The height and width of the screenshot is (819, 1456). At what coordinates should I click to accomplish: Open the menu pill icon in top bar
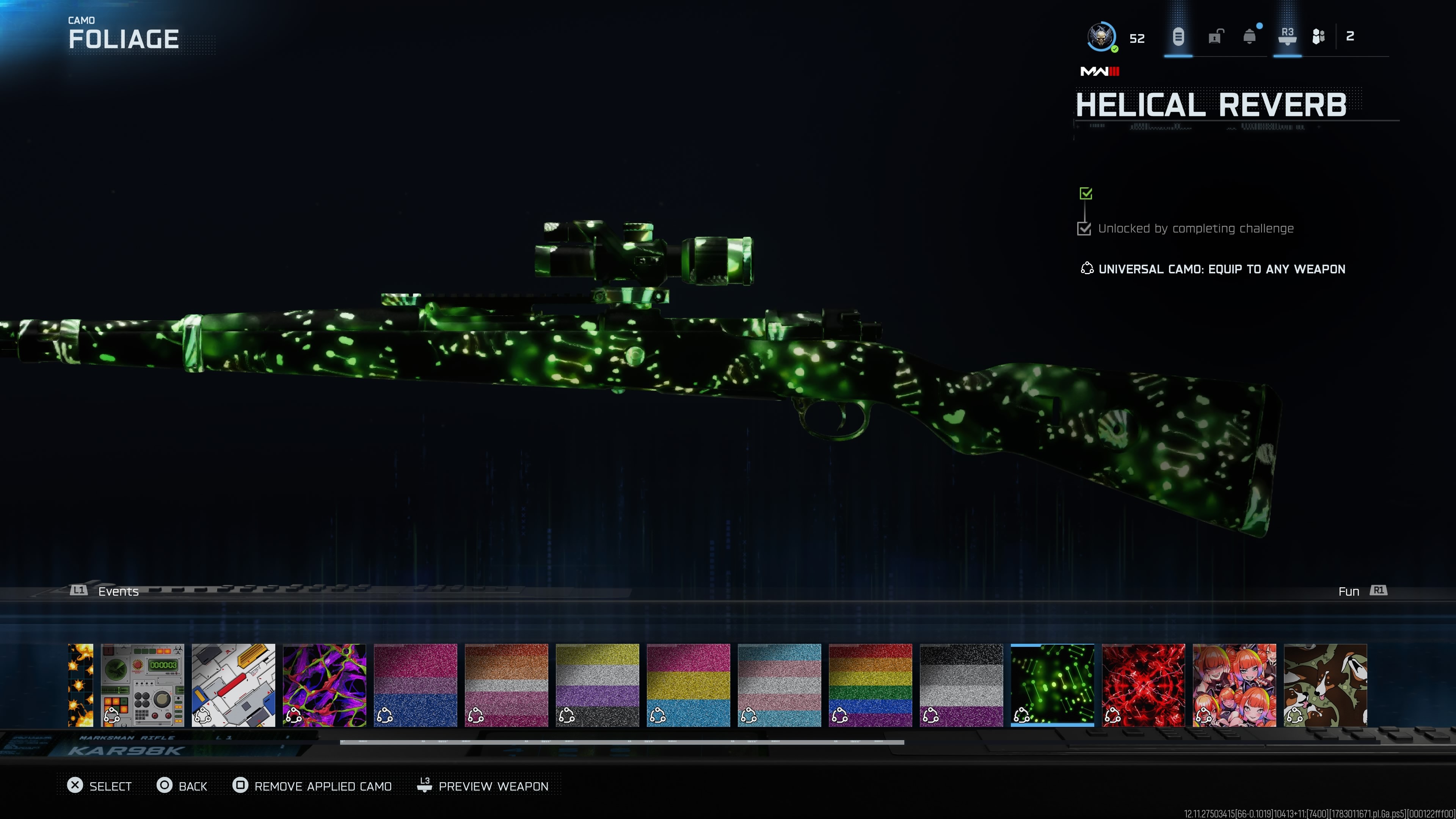(1178, 37)
